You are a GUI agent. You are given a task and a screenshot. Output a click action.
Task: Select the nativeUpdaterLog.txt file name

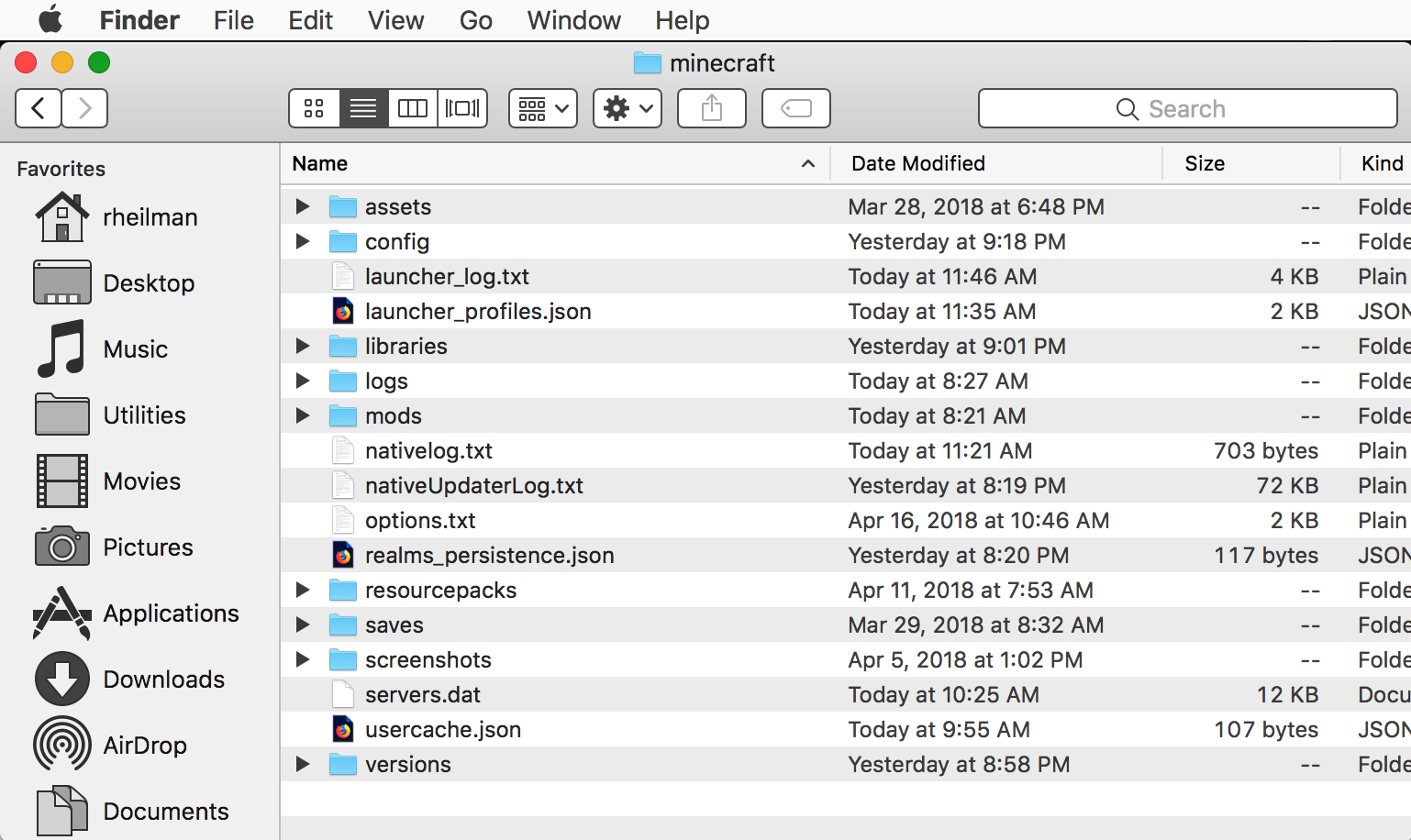click(x=474, y=485)
